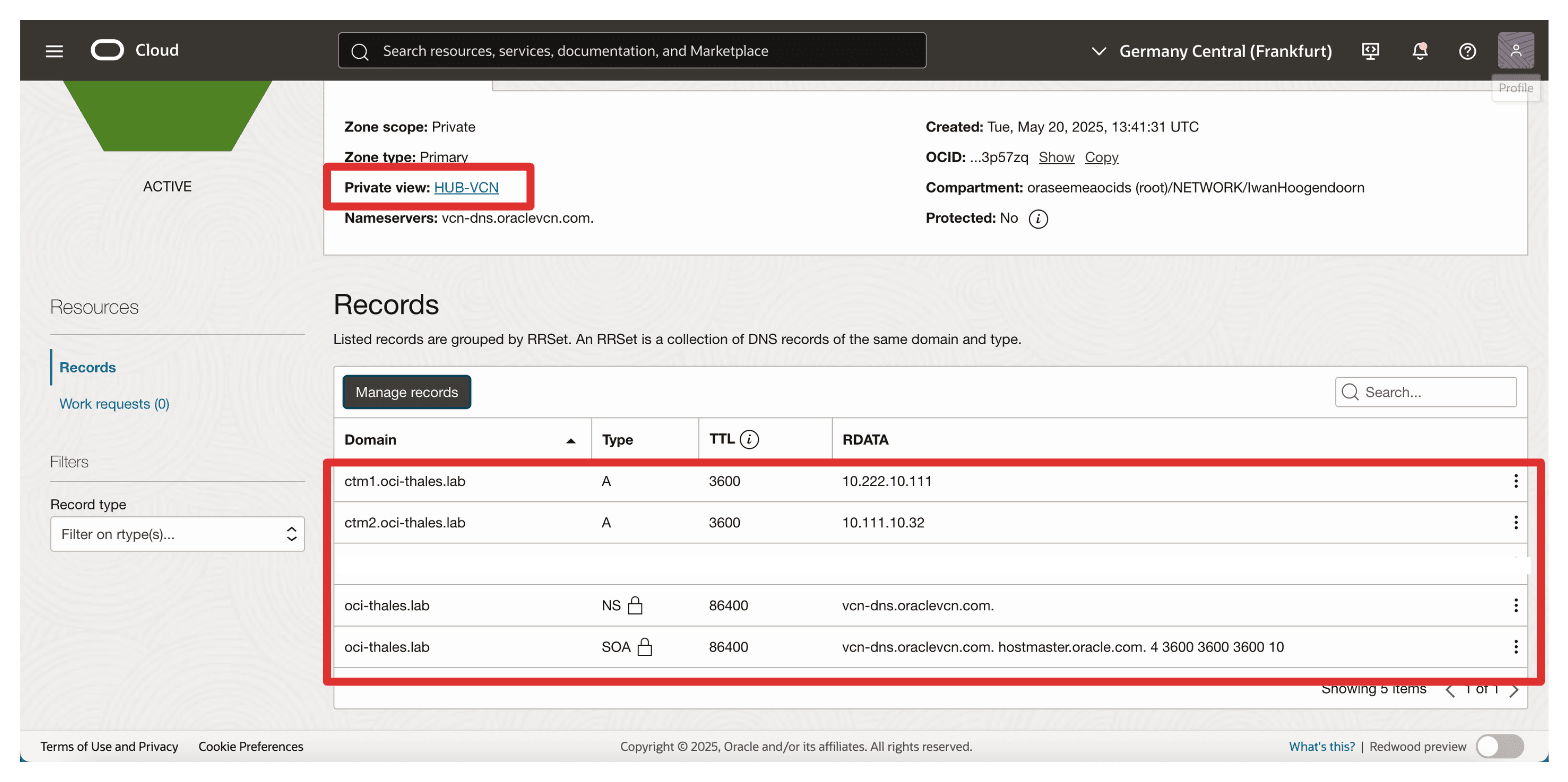
Task: Go to the previous records page arrow
Action: 1450,690
